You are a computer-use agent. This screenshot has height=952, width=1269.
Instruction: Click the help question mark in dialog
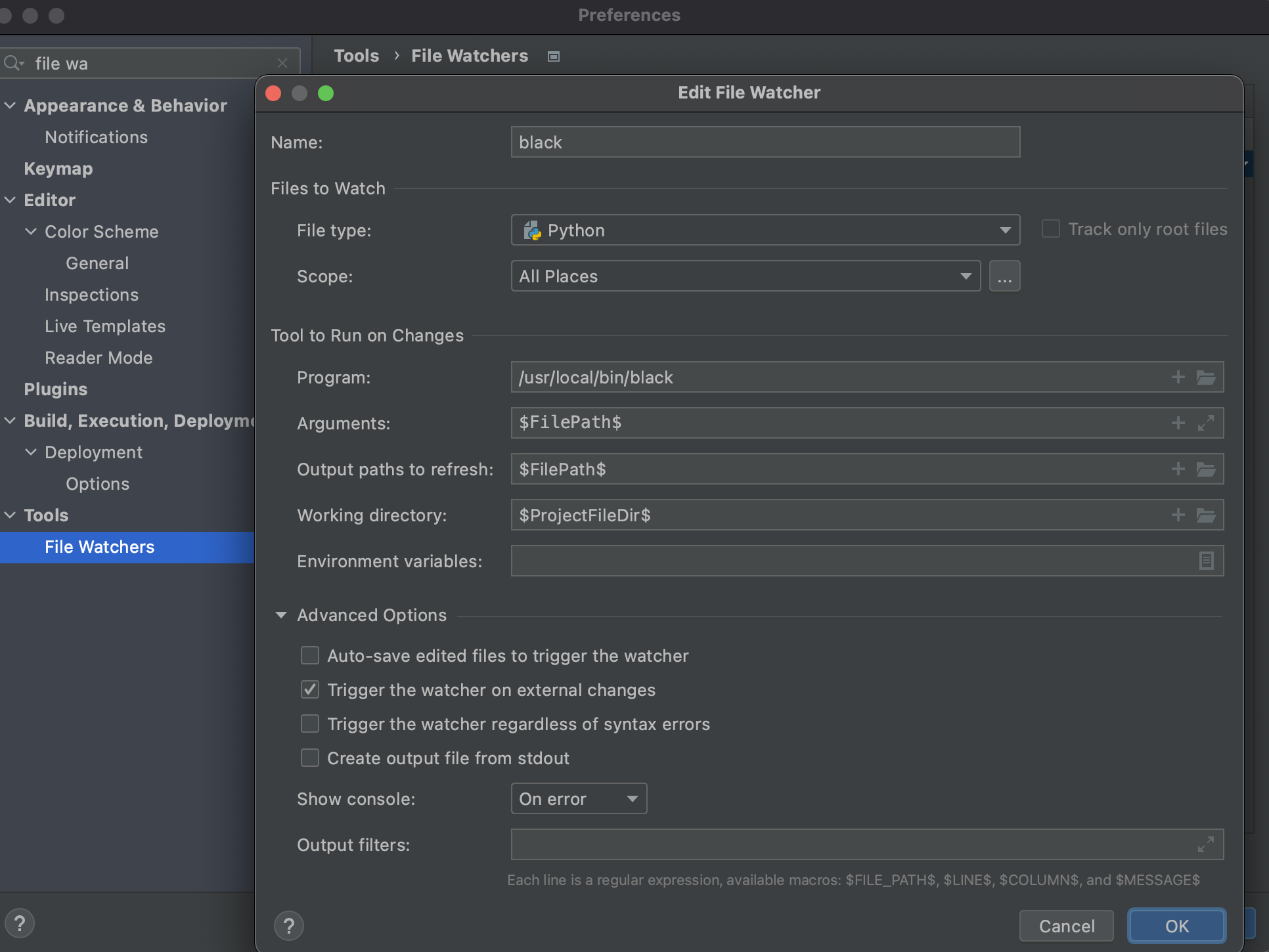(289, 926)
